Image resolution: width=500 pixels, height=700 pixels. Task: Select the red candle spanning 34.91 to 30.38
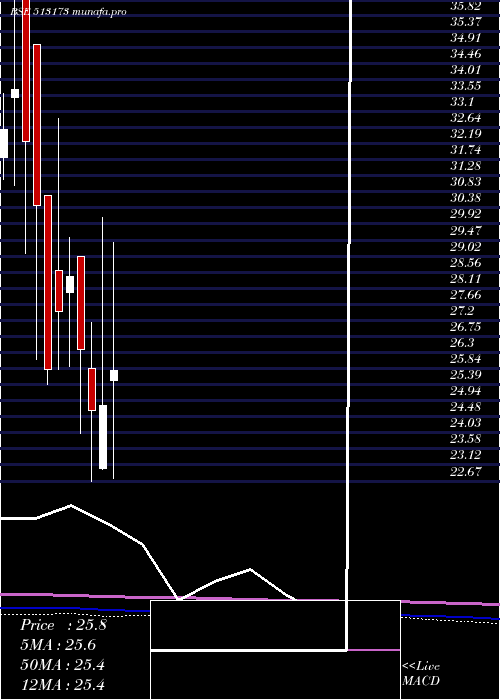pyautogui.click(x=37, y=125)
